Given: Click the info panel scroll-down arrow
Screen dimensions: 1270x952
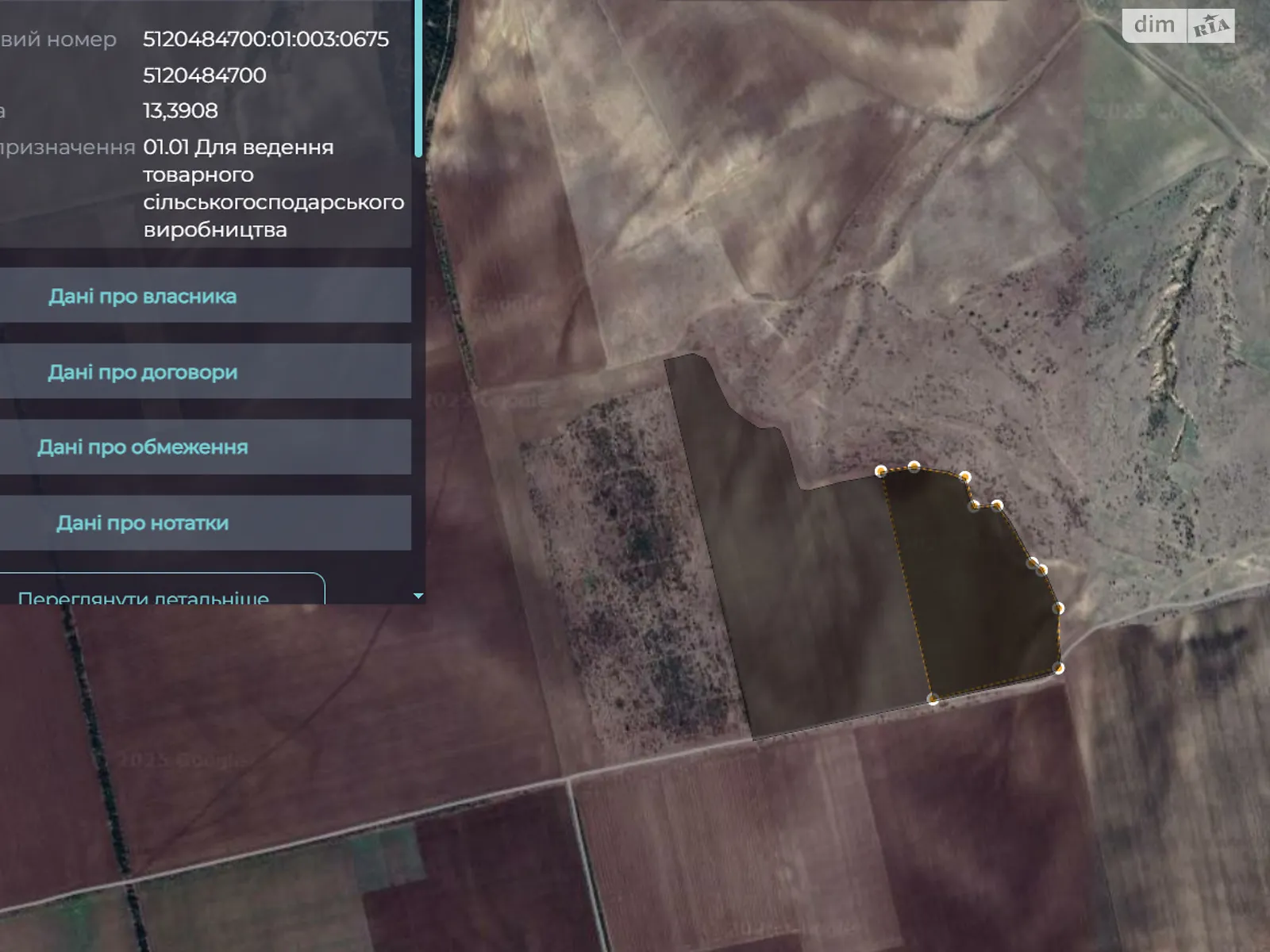Looking at the screenshot, I should [x=418, y=596].
